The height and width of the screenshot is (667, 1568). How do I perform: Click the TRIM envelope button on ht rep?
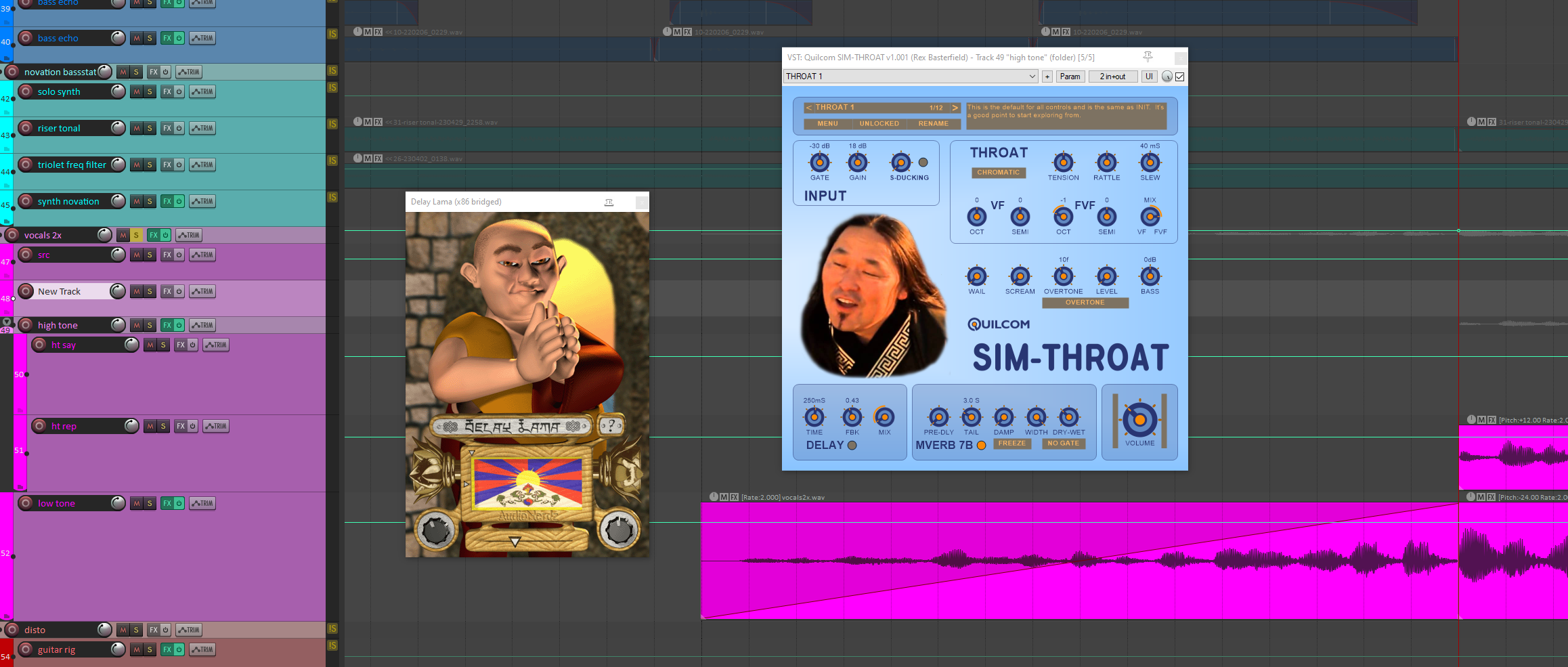tap(216, 426)
